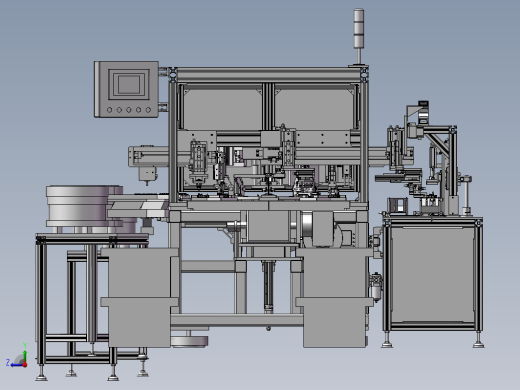Select the touchscreen display on the control panel
This screenshot has width=520, height=390.
coord(129,84)
